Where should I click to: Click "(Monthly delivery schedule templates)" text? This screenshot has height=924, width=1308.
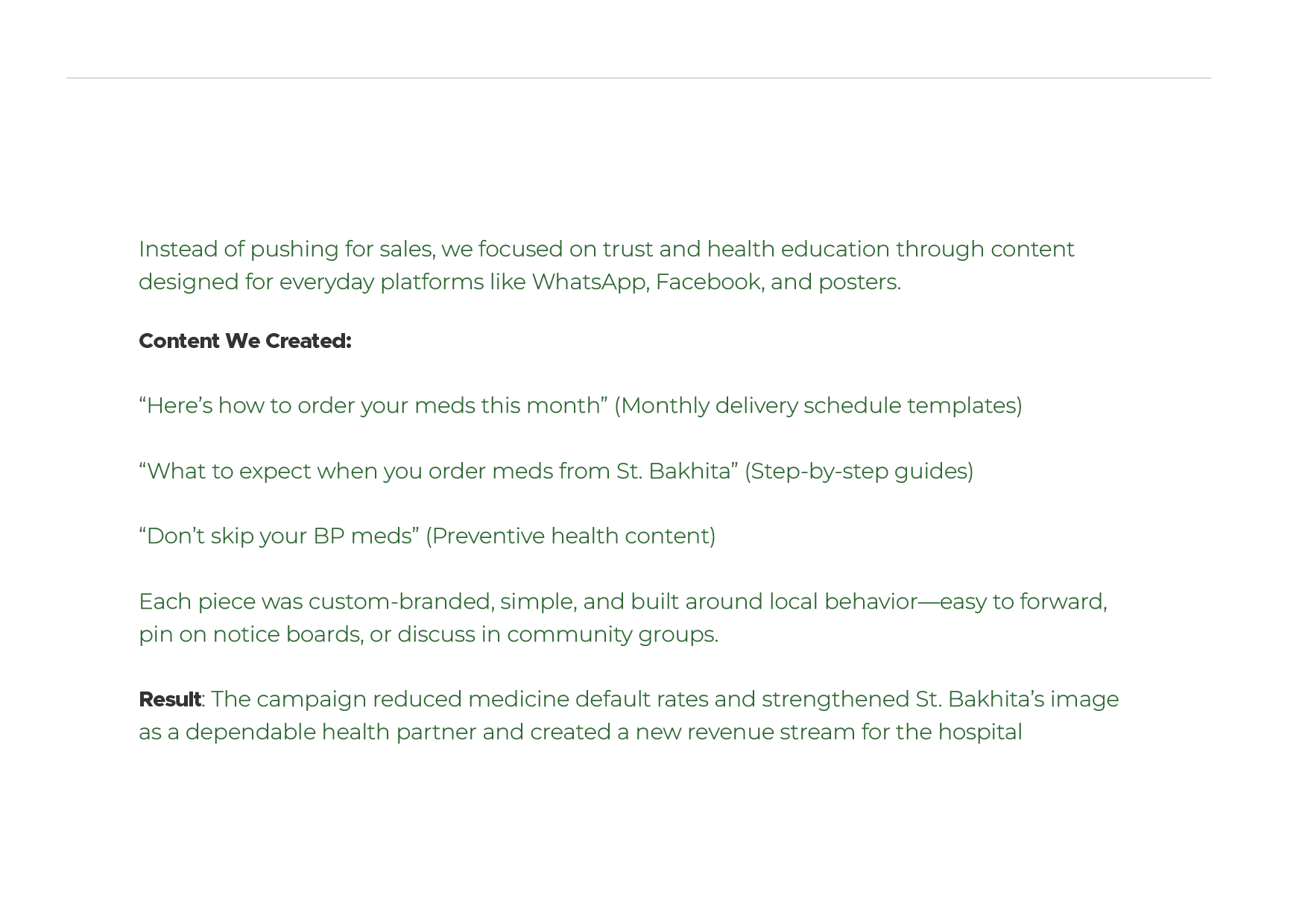[x=818, y=406]
